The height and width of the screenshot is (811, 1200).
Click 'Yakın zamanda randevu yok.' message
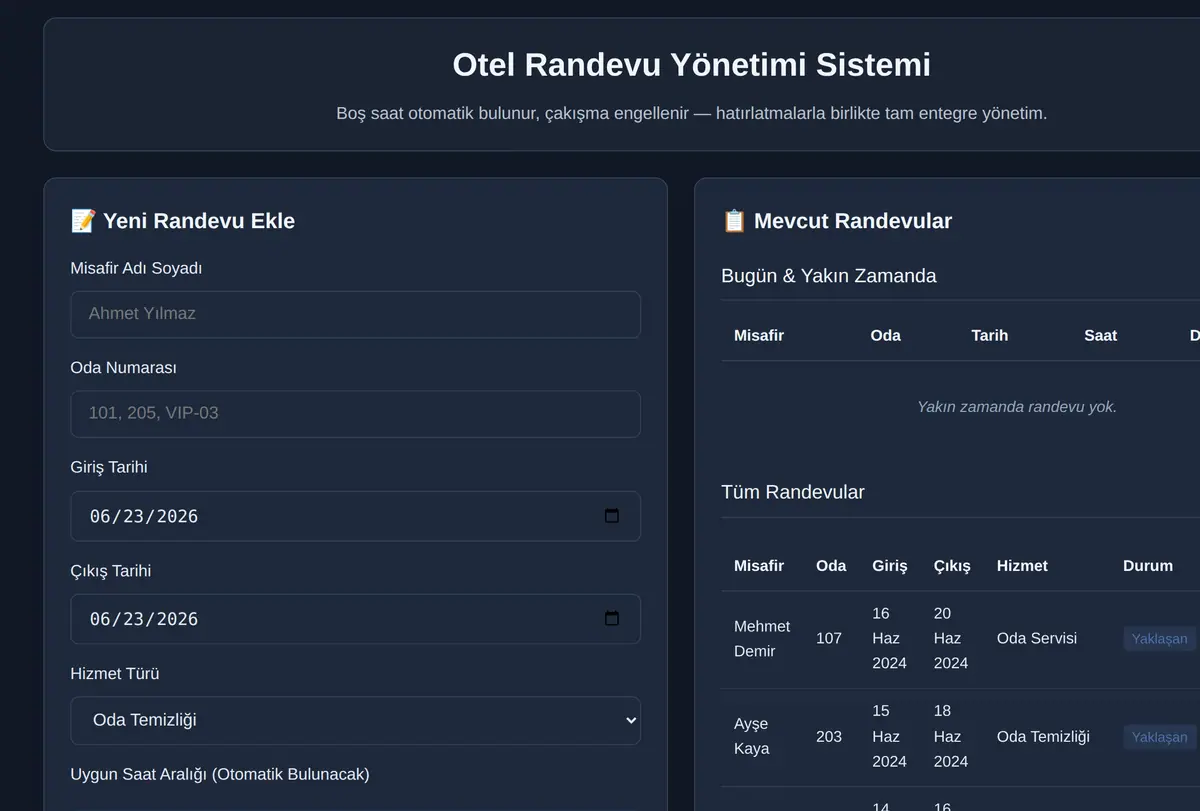click(x=1017, y=407)
